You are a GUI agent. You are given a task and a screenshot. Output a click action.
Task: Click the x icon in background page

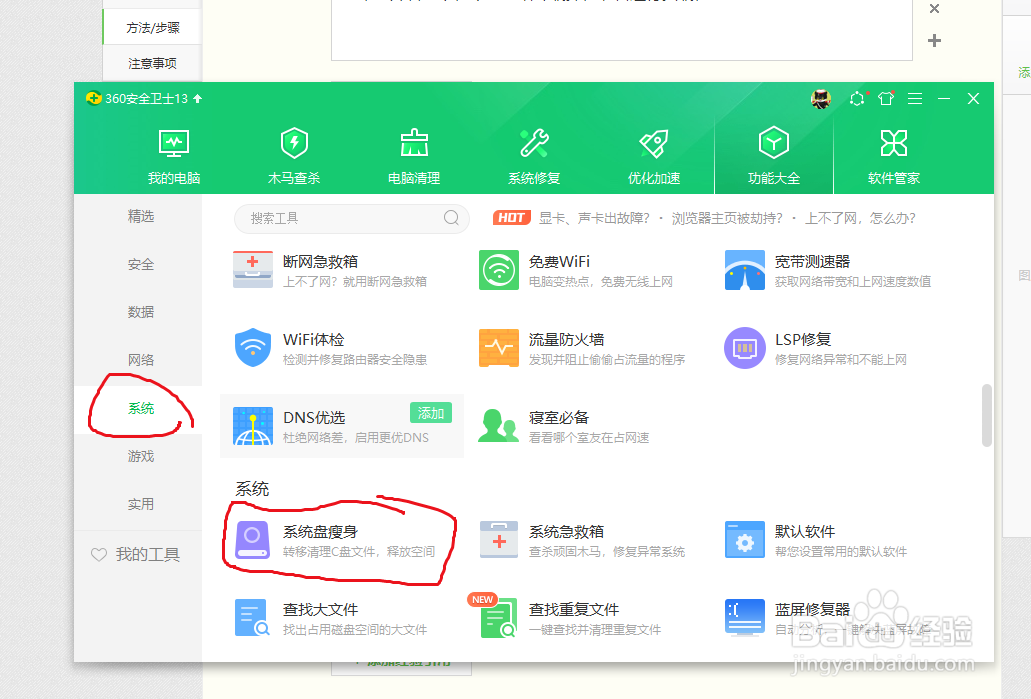click(934, 9)
